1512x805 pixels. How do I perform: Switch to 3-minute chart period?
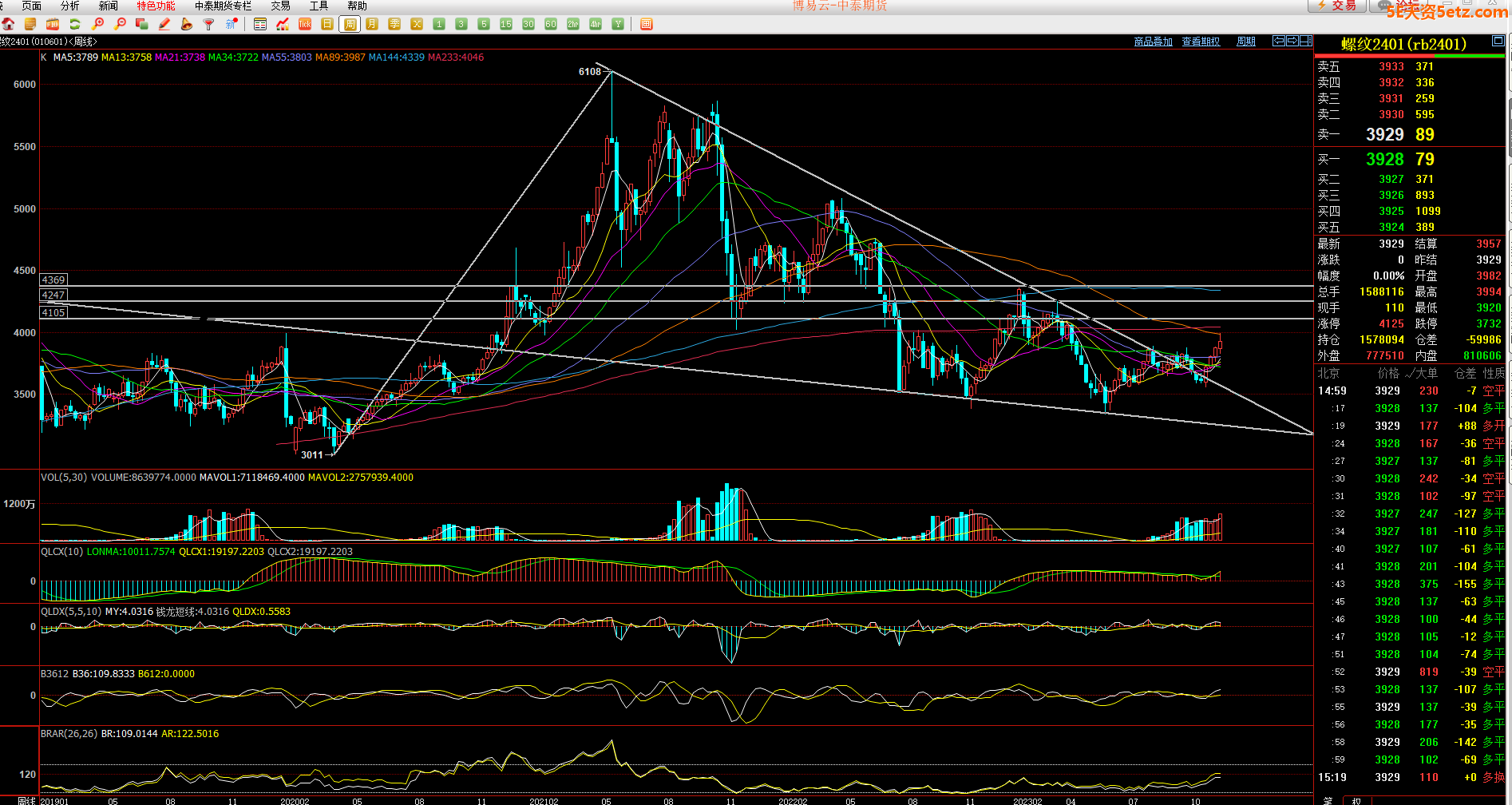(x=461, y=24)
